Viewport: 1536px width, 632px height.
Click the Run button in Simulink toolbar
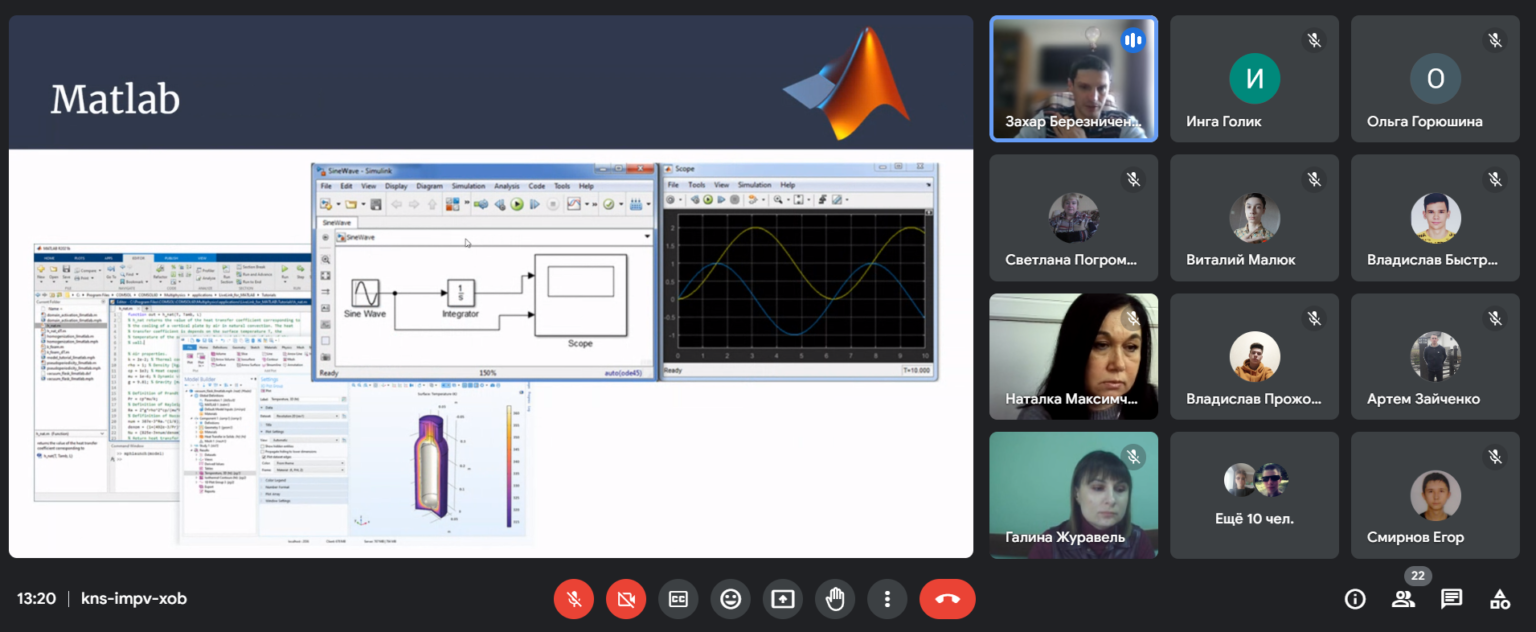517,204
